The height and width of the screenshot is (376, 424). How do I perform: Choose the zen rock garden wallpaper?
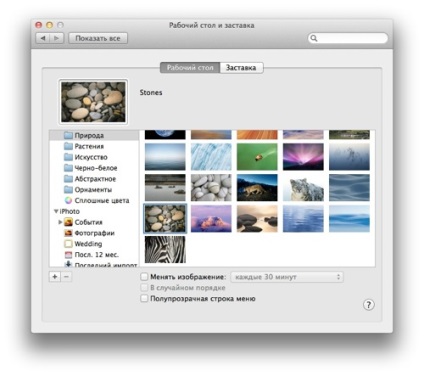pyautogui.click(x=165, y=188)
